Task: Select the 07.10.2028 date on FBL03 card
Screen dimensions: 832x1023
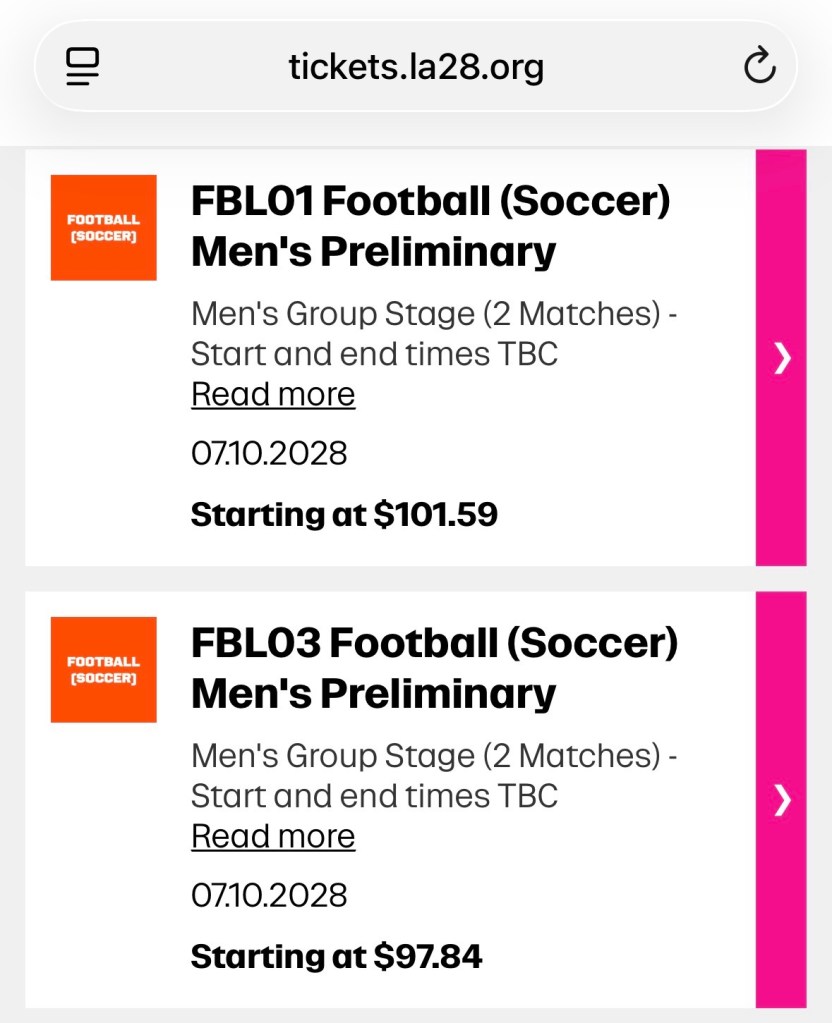Action: click(x=269, y=895)
